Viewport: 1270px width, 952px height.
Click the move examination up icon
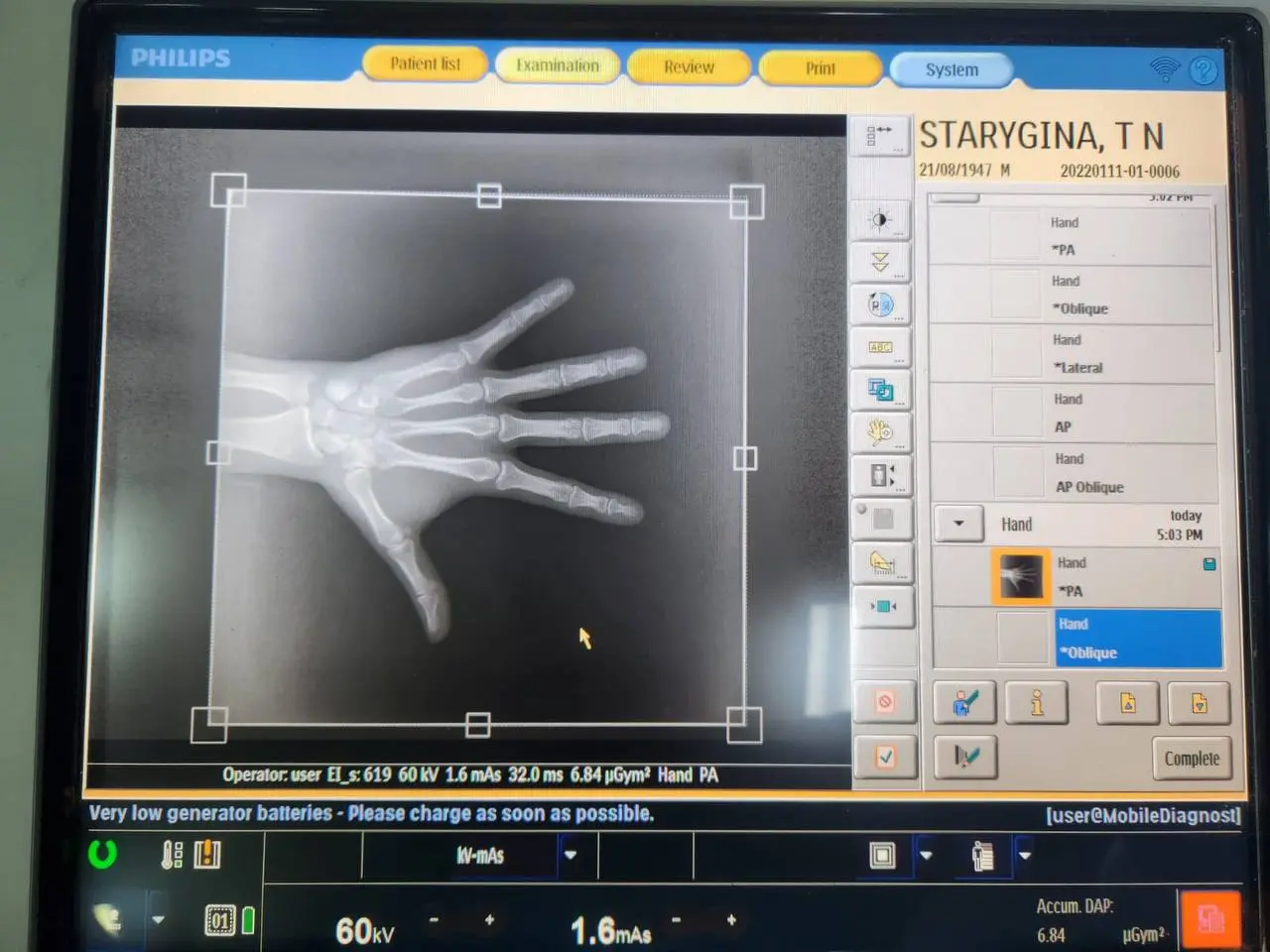(x=1128, y=703)
